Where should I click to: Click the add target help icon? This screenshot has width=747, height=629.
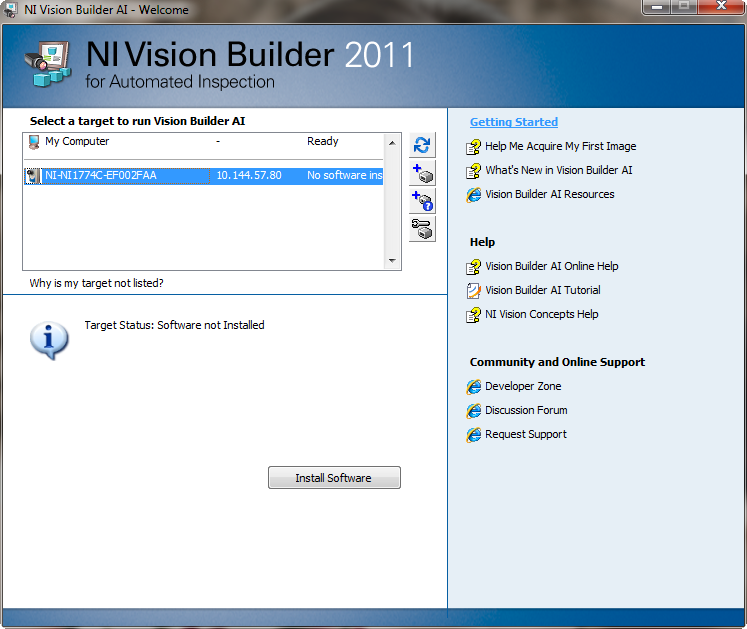(x=422, y=201)
